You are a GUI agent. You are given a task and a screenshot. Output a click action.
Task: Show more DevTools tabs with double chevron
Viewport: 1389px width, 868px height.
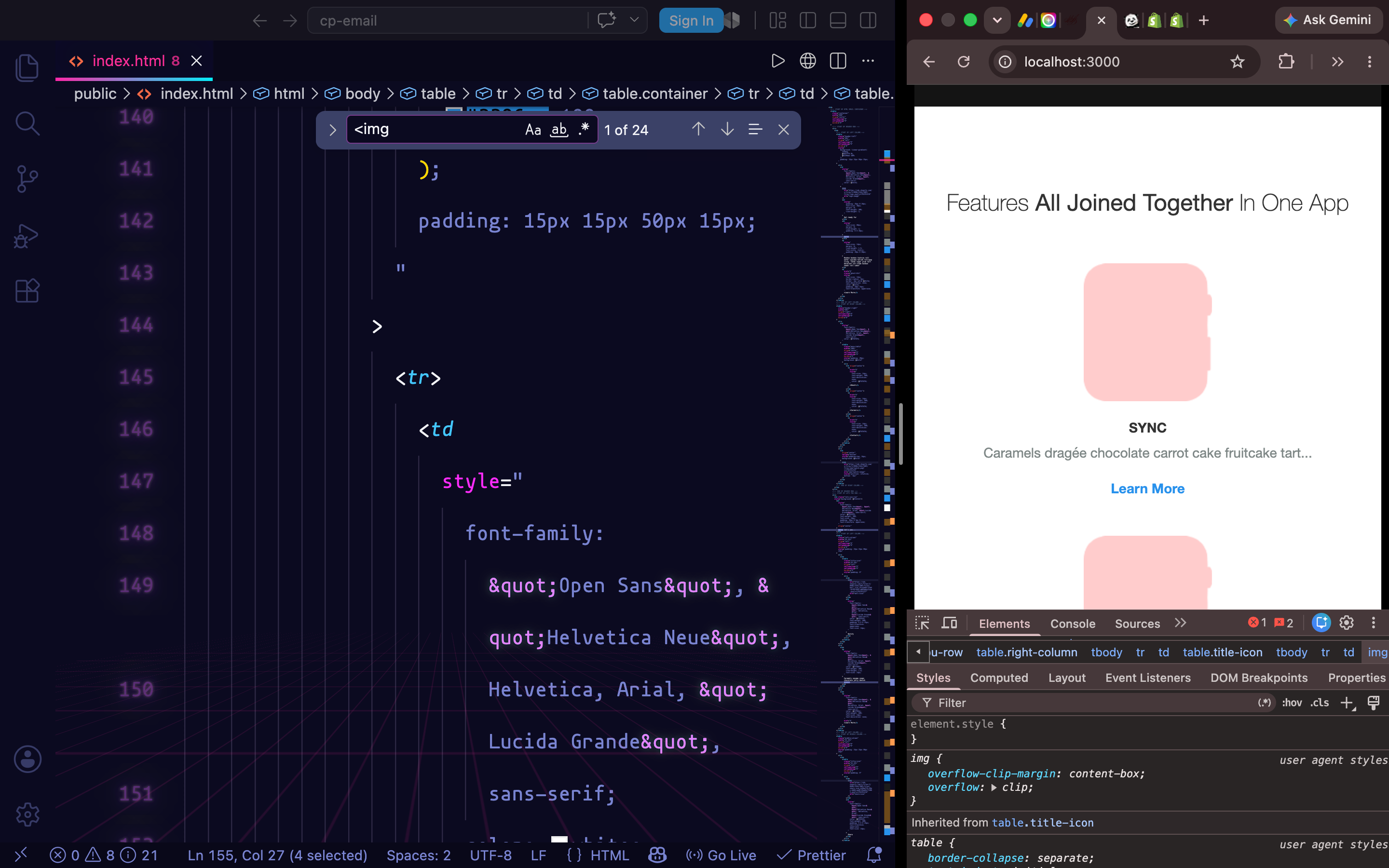pos(1180,623)
